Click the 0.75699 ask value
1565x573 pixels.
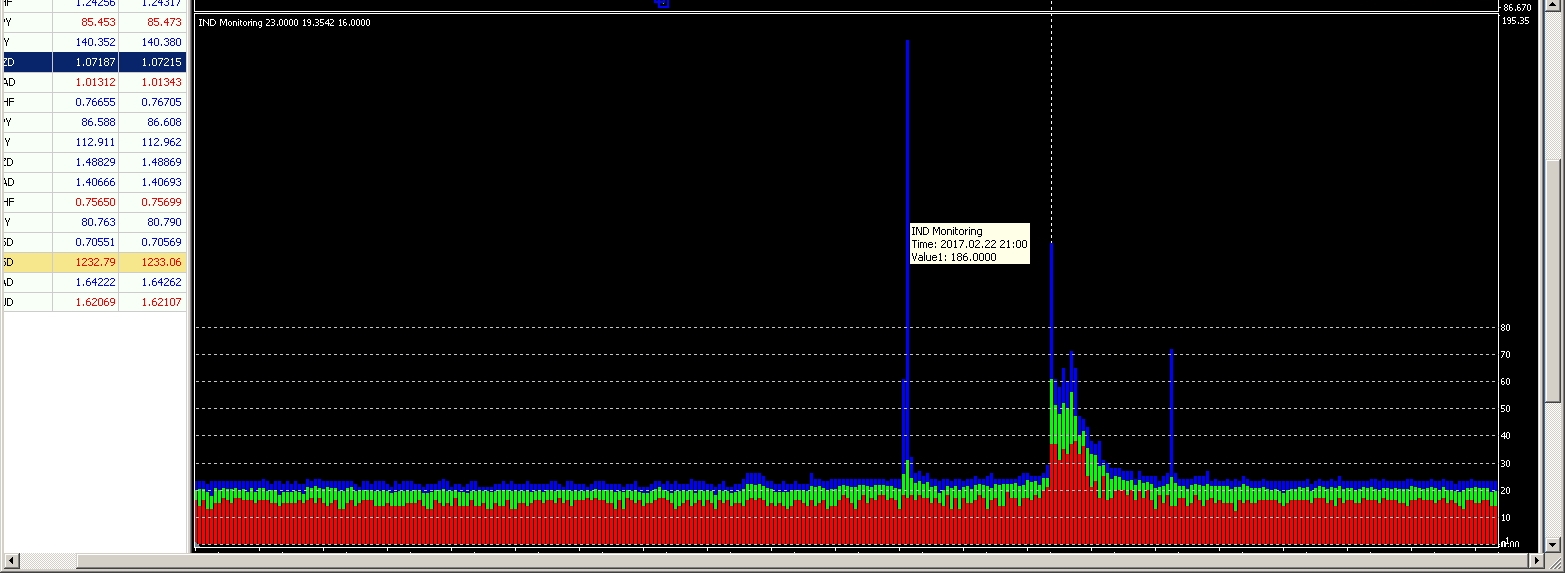coord(153,202)
